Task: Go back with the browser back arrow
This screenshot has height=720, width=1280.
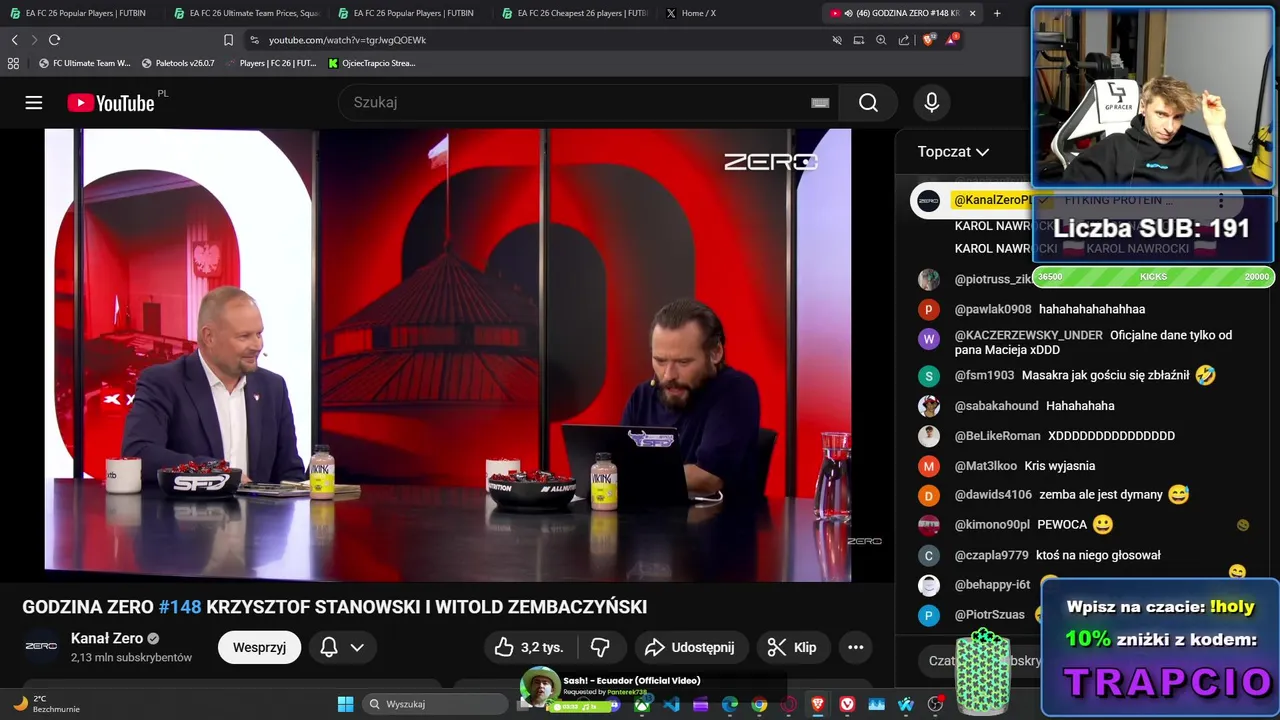Action: pos(15,40)
